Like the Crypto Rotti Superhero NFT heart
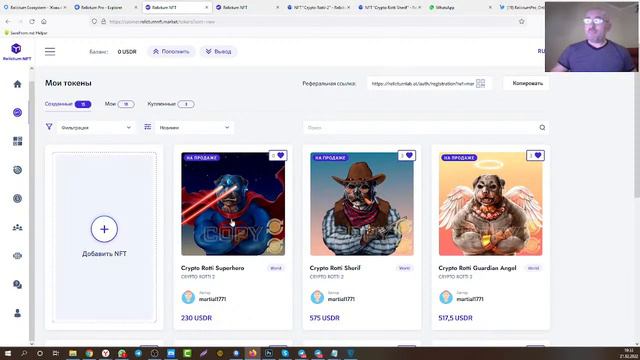 (x=280, y=156)
